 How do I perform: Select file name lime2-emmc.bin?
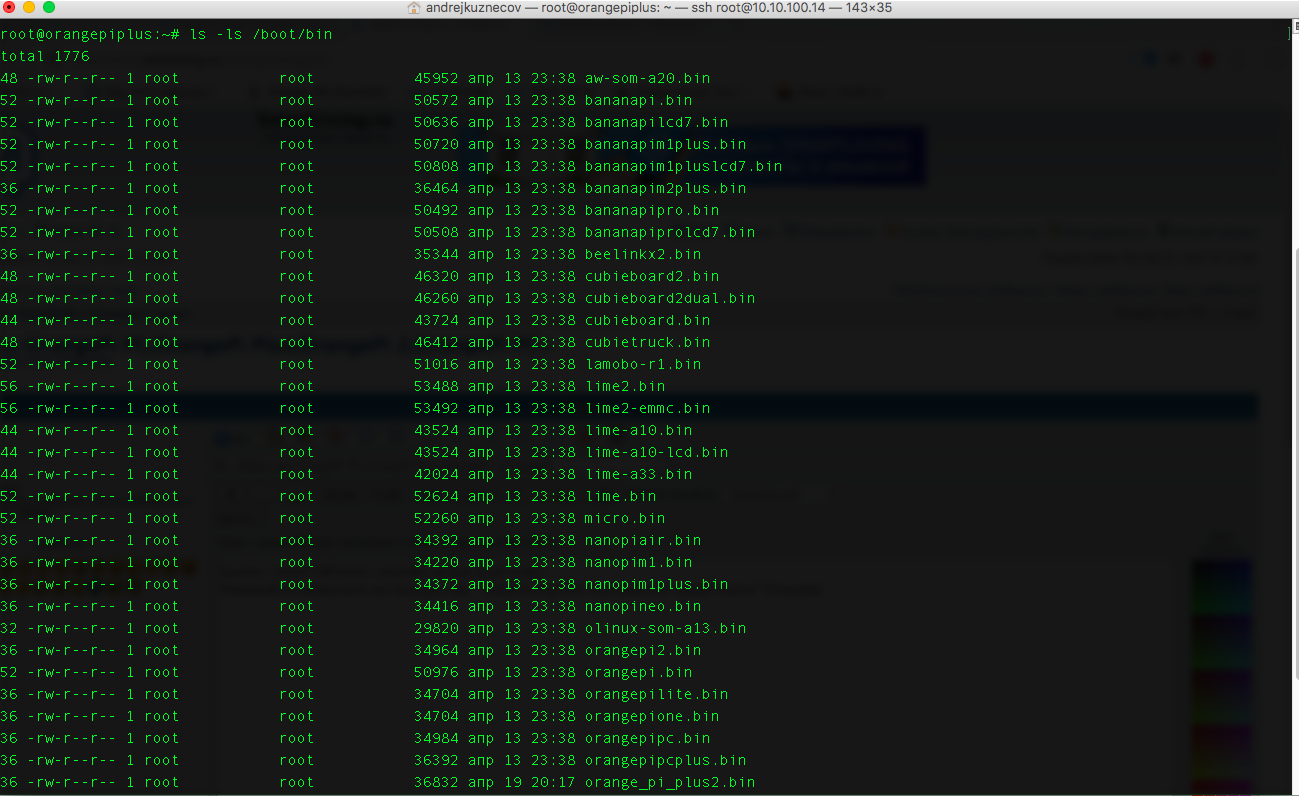(x=648, y=408)
